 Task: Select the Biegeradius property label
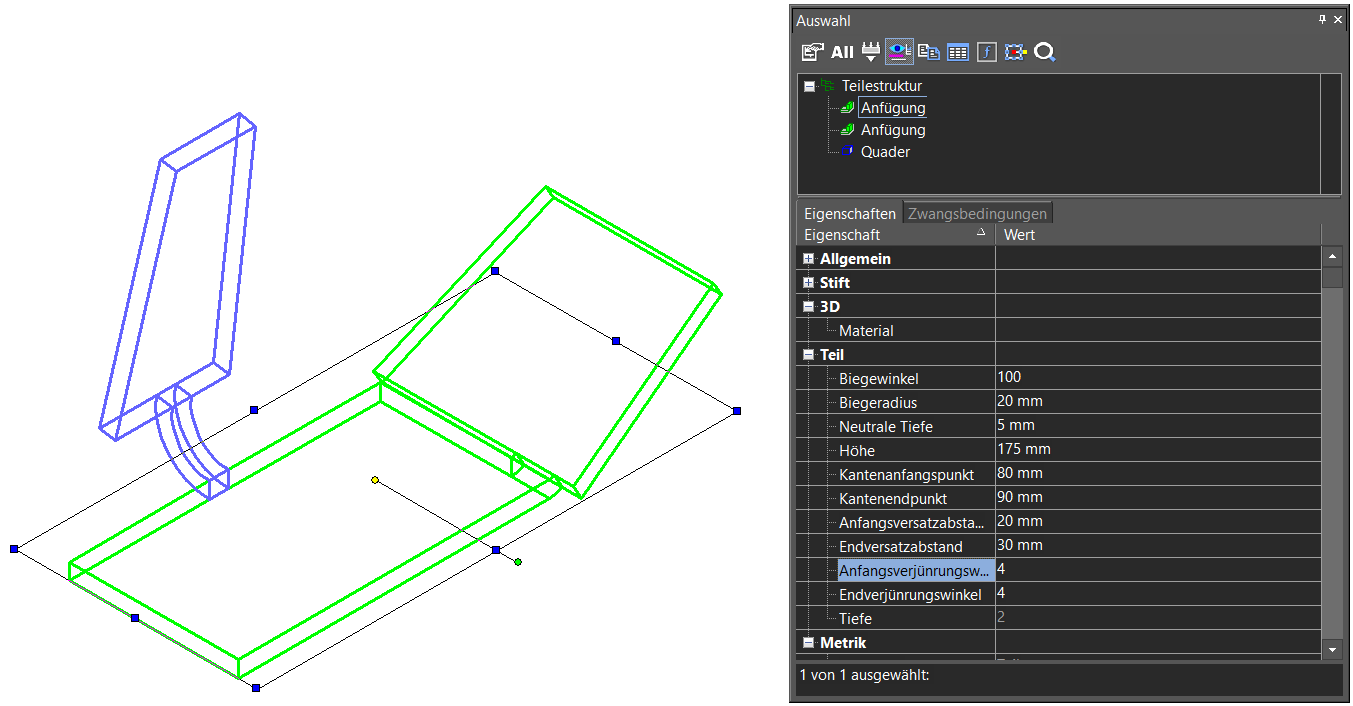(878, 403)
